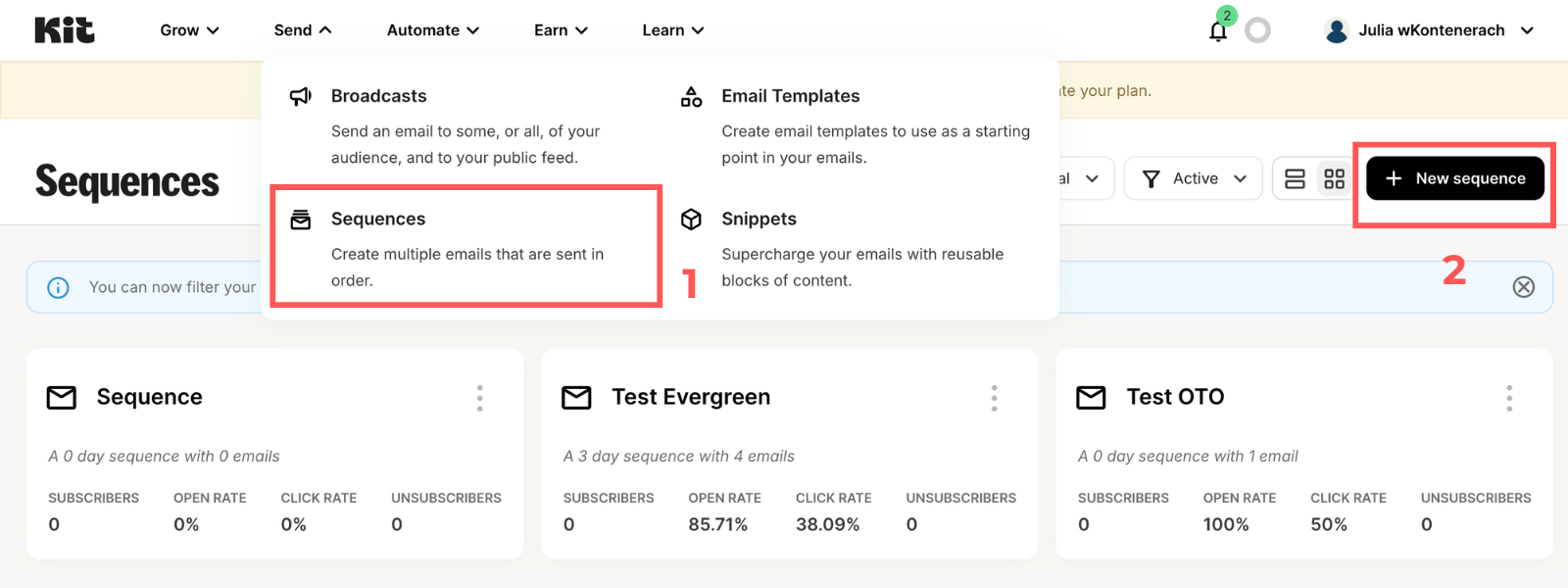Image resolution: width=1568 pixels, height=588 pixels.
Task: Click the Sequences stacked envelope icon
Action: 301,220
